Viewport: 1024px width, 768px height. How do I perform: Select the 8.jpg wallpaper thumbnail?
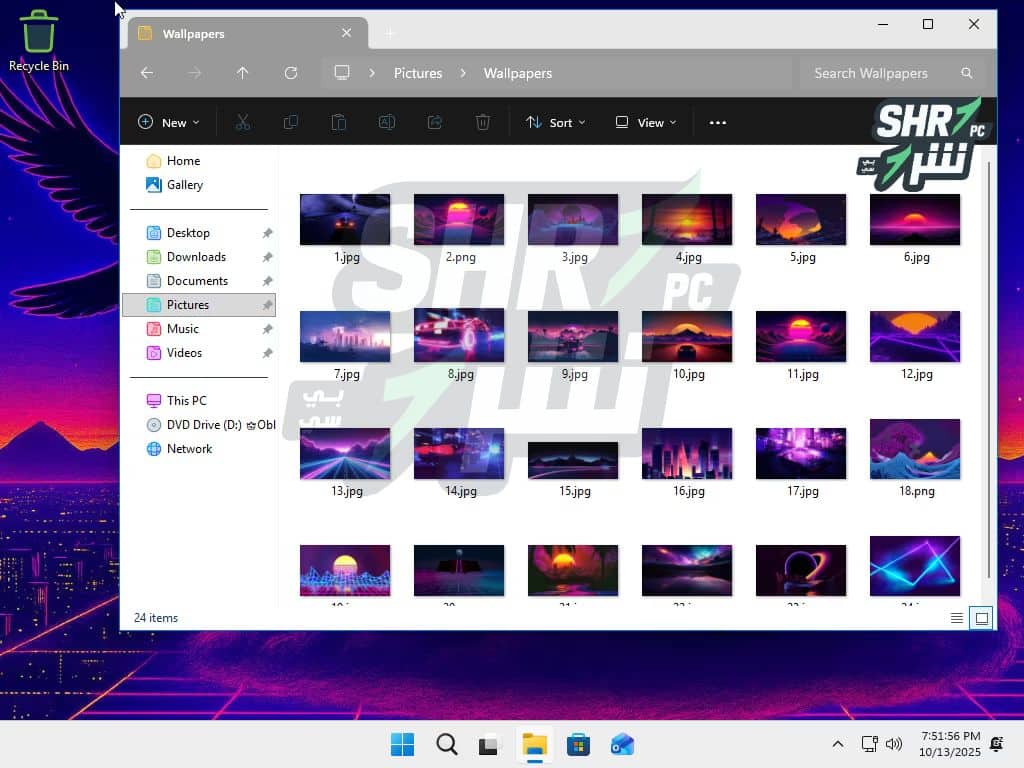pos(459,336)
